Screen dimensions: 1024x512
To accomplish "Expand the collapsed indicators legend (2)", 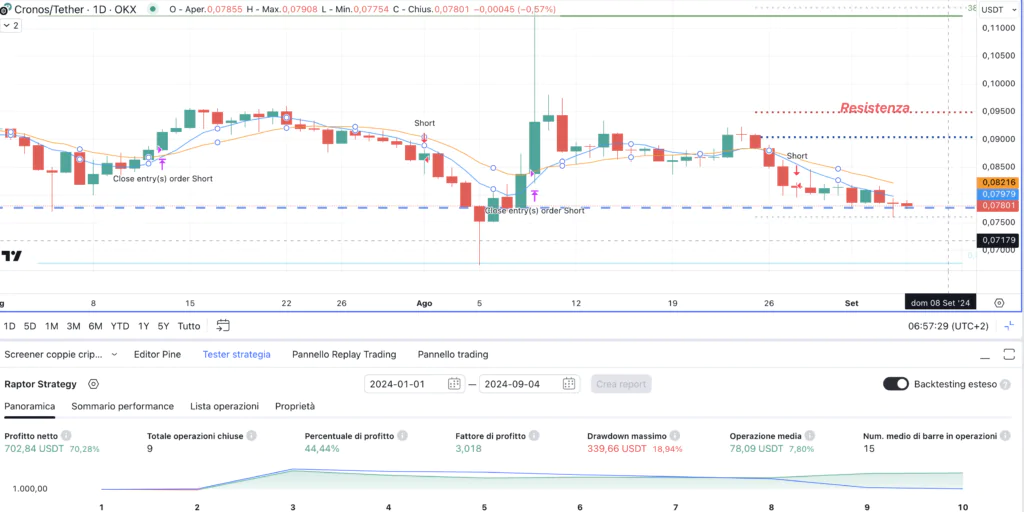I will pos(11,25).
